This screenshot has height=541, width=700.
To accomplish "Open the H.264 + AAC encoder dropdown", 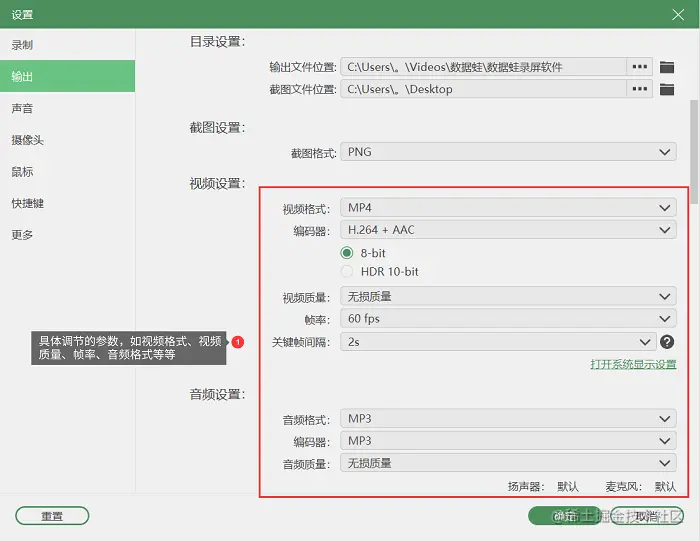I will pyautogui.click(x=508, y=230).
